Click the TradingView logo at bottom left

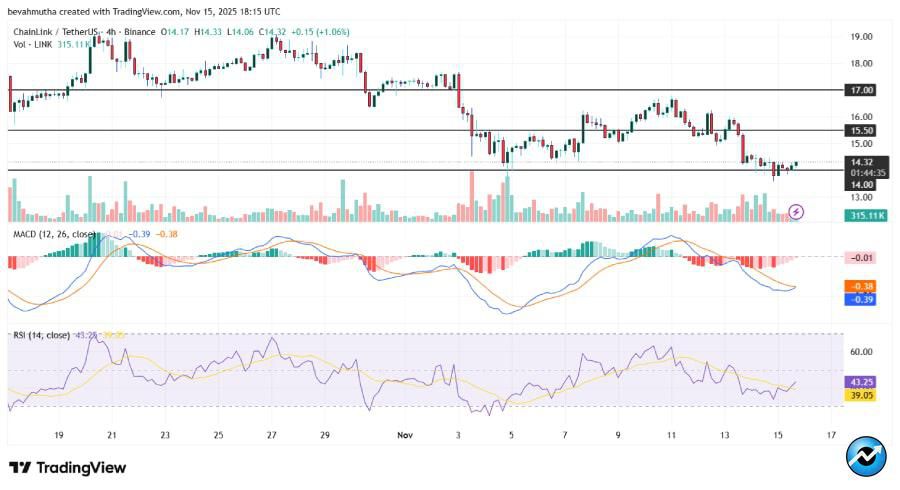(67, 467)
